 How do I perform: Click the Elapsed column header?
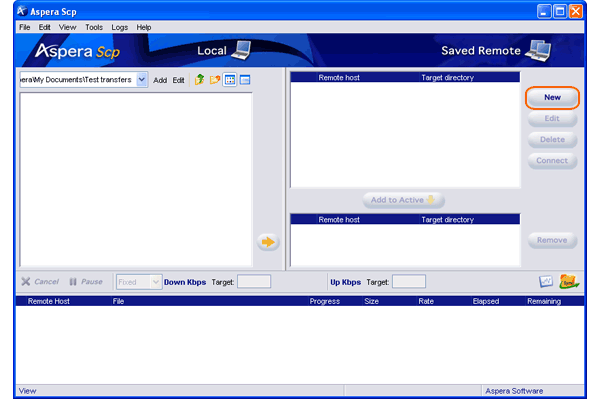pyautogui.click(x=486, y=301)
